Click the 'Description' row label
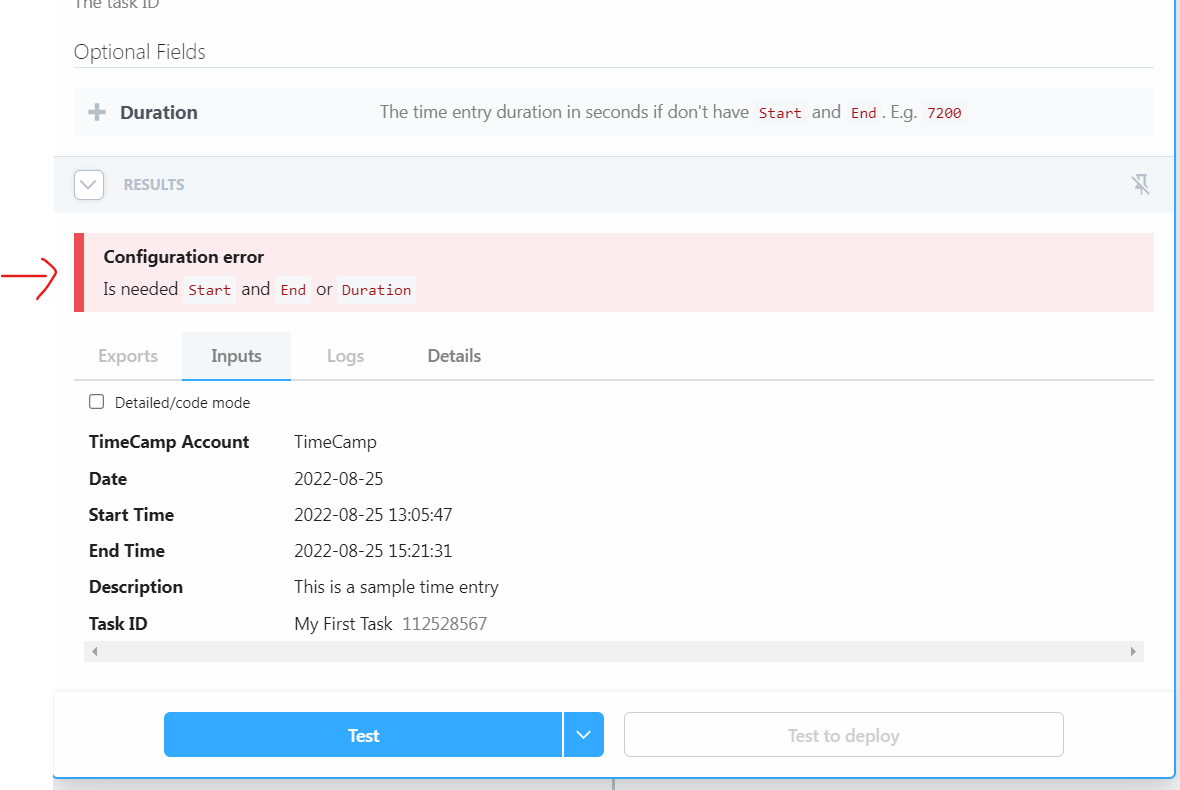Screen dimensions: 1180x790 point(135,587)
